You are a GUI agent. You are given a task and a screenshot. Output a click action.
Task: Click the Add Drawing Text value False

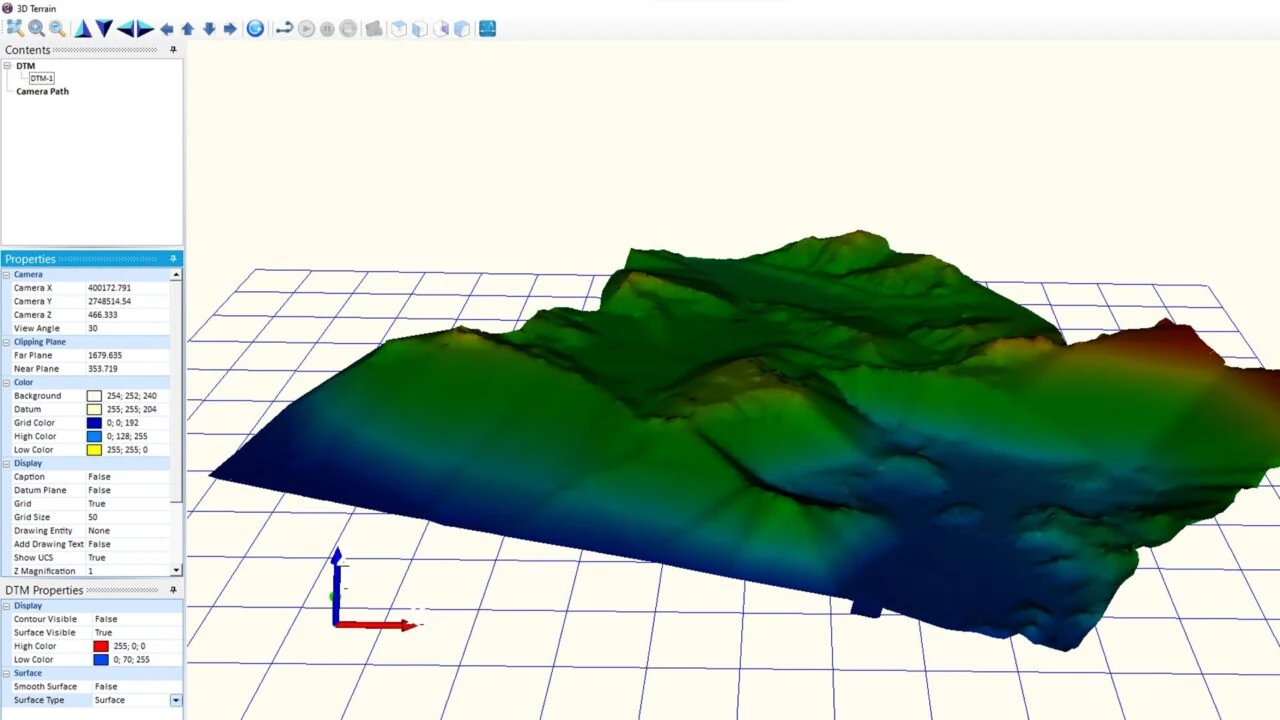pos(99,544)
